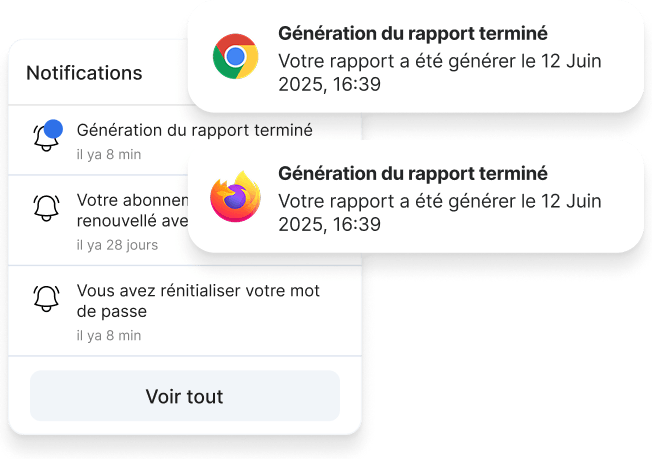Click the bell icon beside the subscription notification
The image size is (652, 459).
47,208
